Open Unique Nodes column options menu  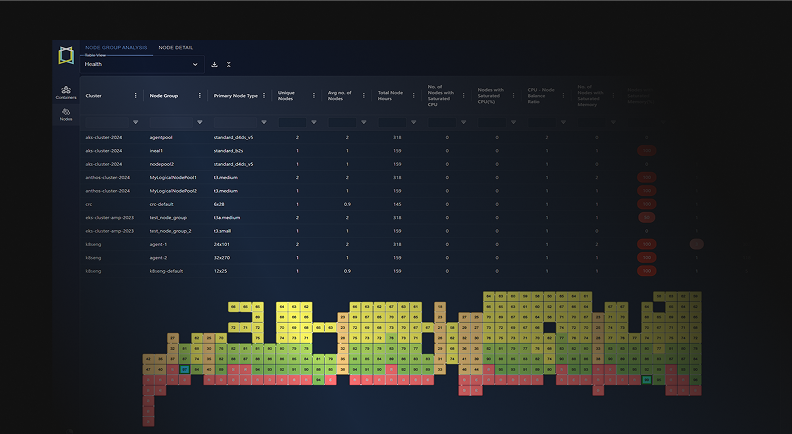[314, 96]
